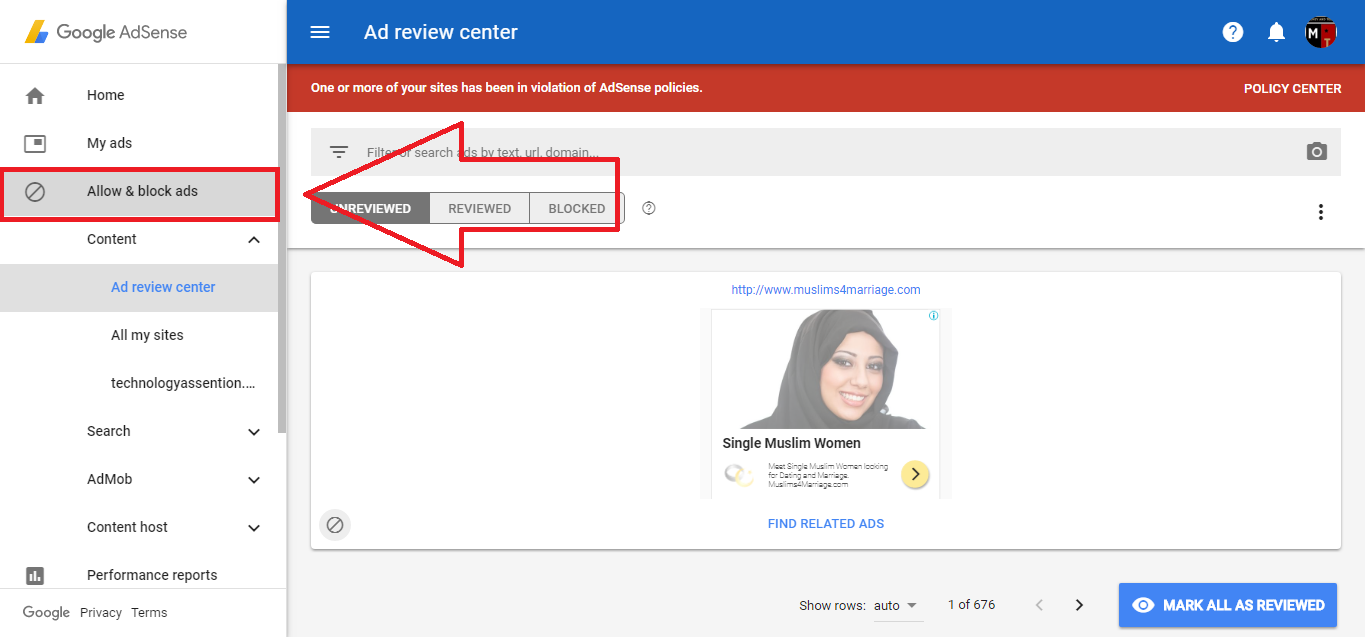Viewport: 1365px width, 637px height.
Task: Click the policy violation warning text
Action: click(507, 88)
